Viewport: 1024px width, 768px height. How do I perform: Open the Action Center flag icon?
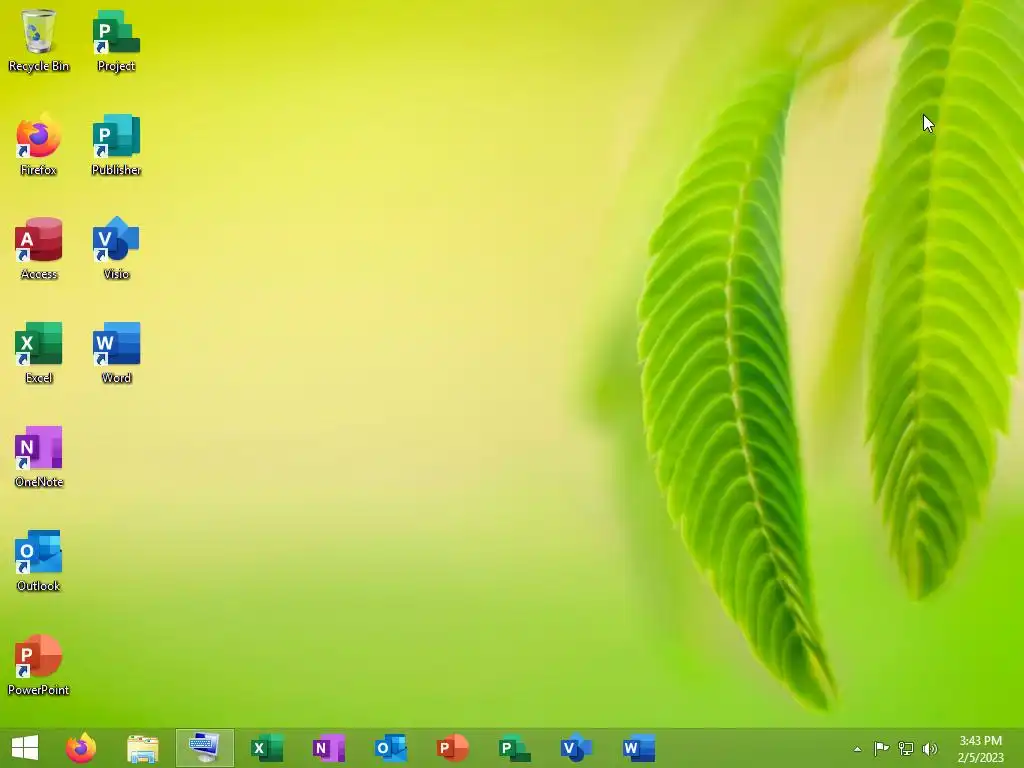881,748
